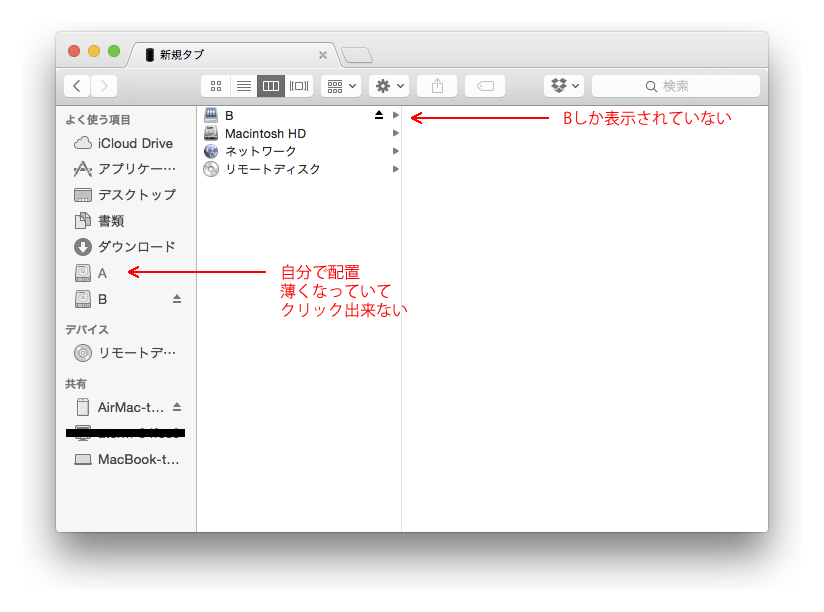Click the edit tags toolbar button
This screenshot has width=824, height=612.
click(485, 86)
